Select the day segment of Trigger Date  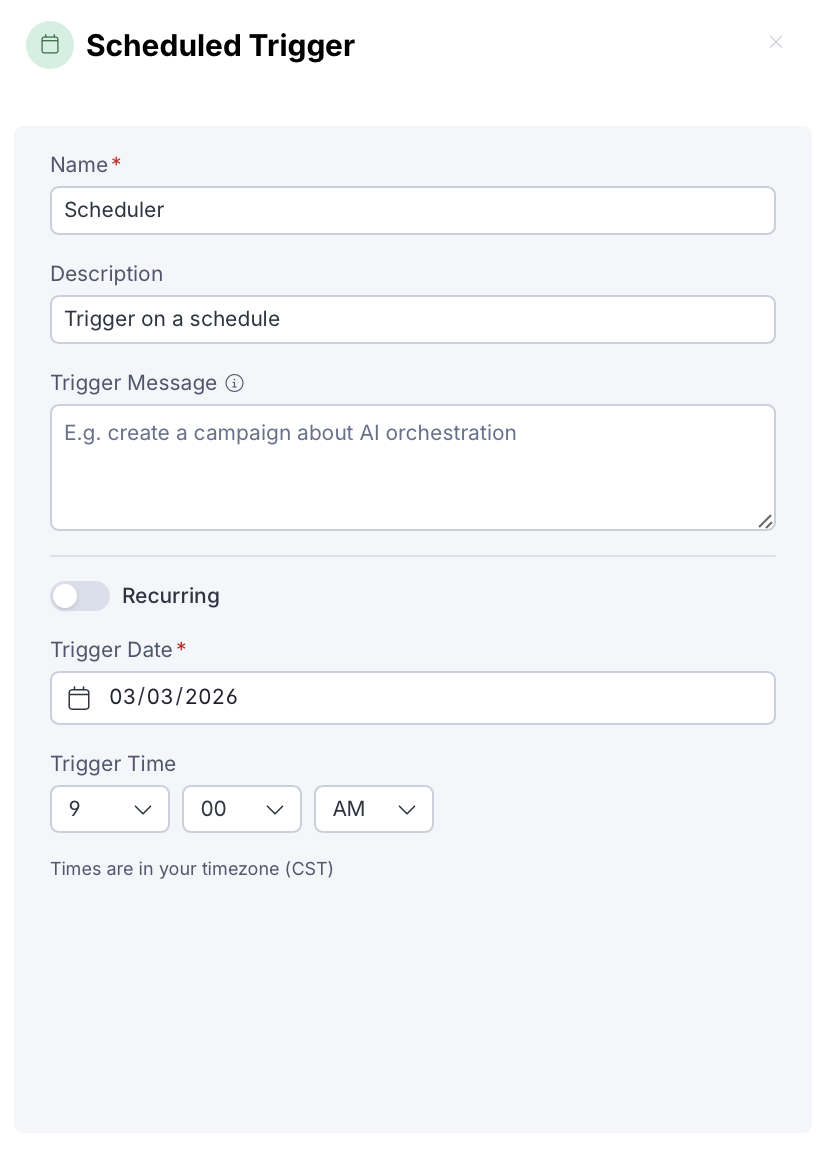click(160, 697)
